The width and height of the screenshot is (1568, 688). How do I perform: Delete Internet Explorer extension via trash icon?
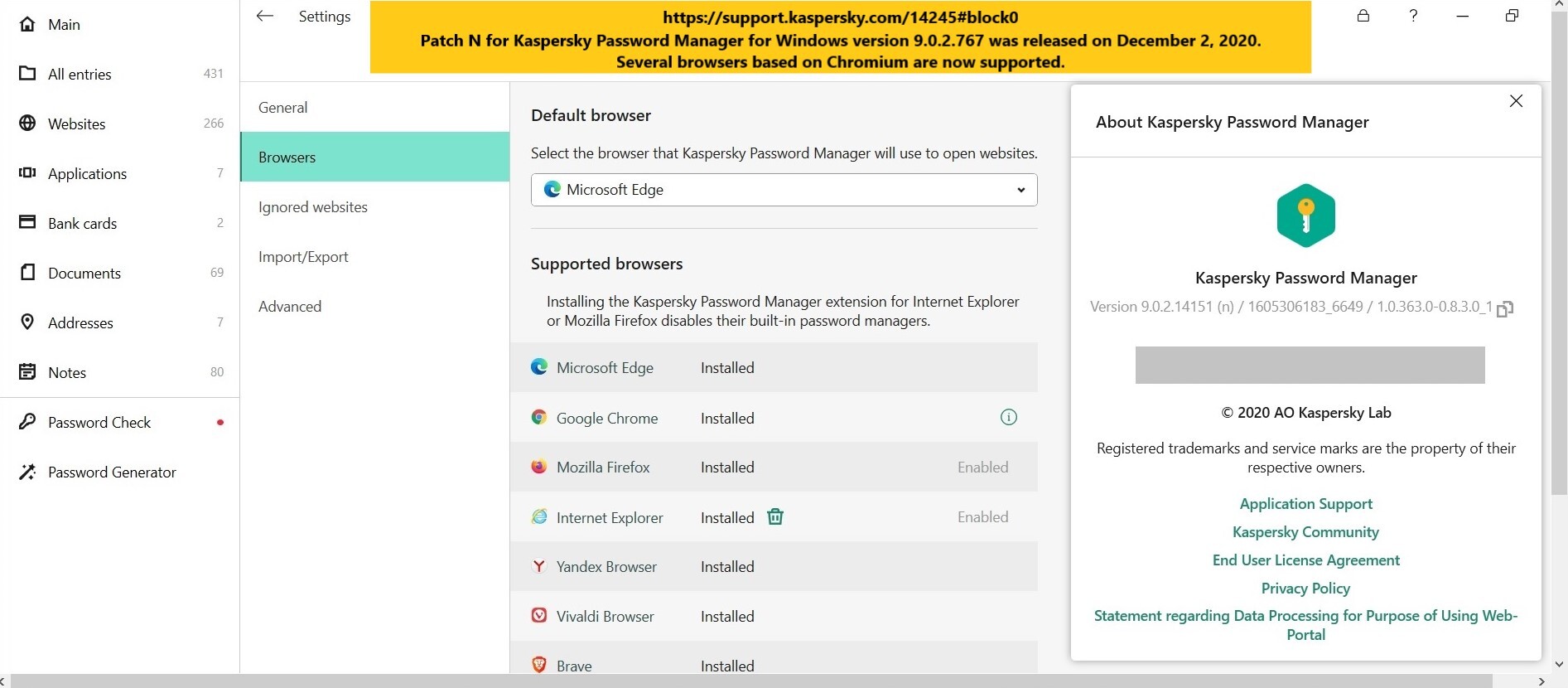click(775, 517)
